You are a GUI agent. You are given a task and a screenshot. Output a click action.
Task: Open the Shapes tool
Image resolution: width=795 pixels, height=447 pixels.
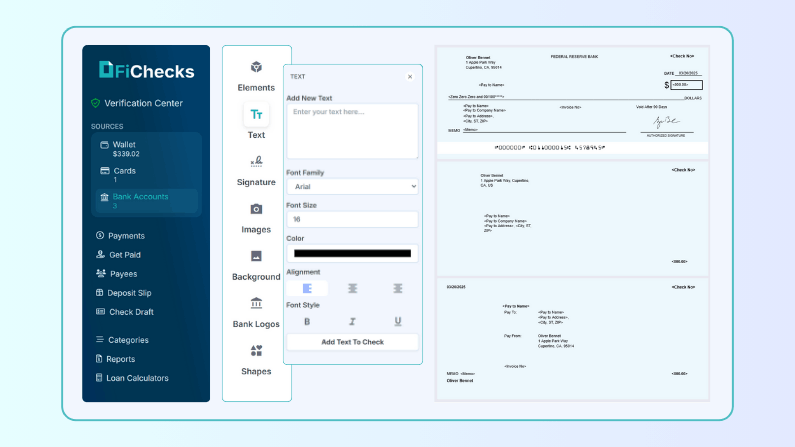[256, 360]
